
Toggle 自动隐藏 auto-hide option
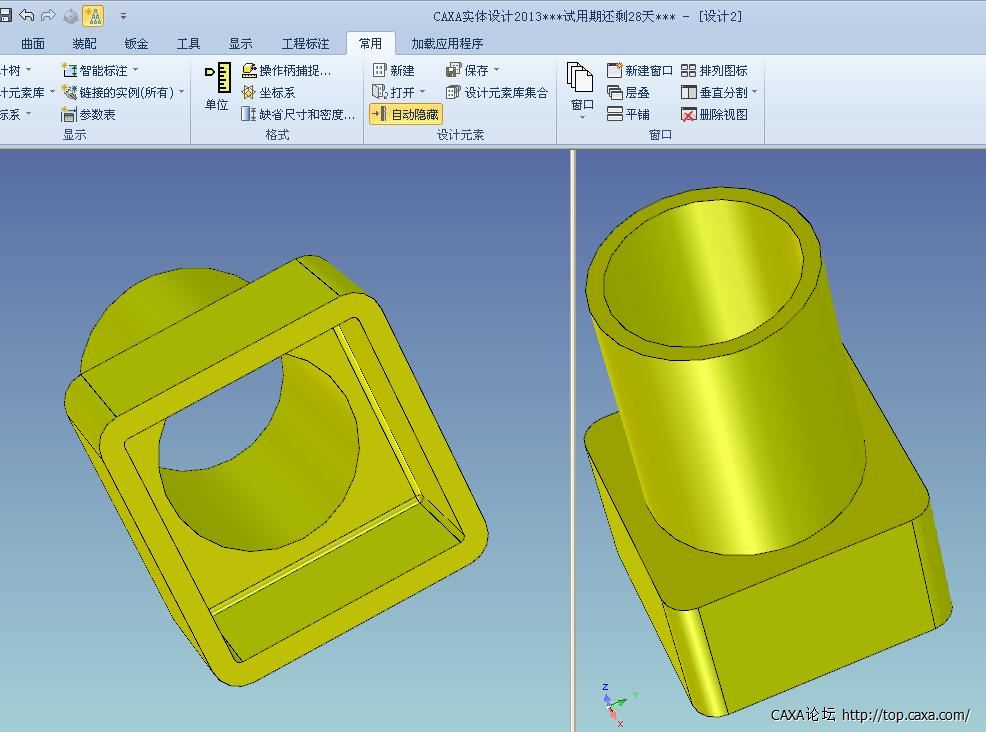[x=406, y=115]
